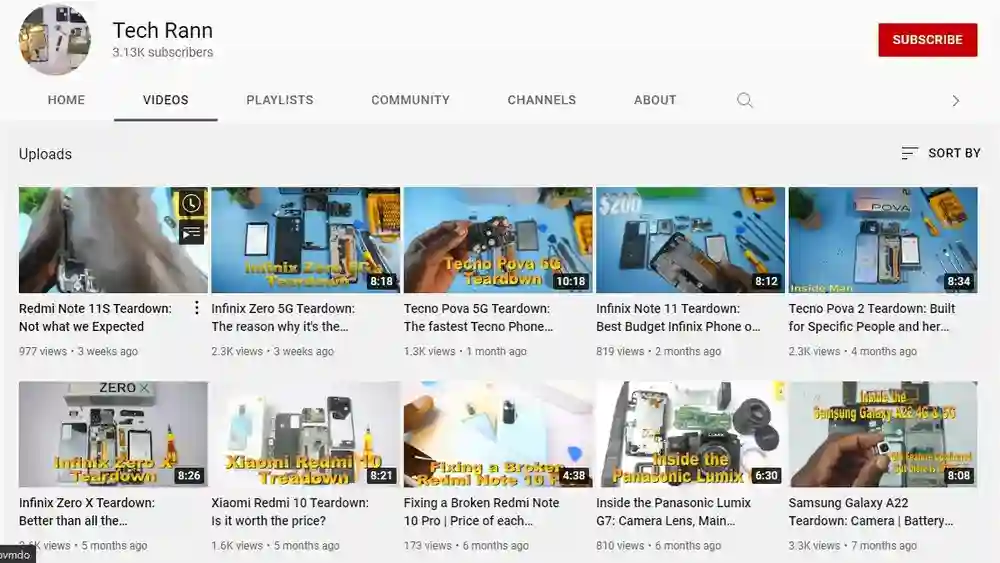Play the Xiaomi Redmi 10 Teardown thumbnail
This screenshot has height=563, width=1000.
[x=305, y=434]
